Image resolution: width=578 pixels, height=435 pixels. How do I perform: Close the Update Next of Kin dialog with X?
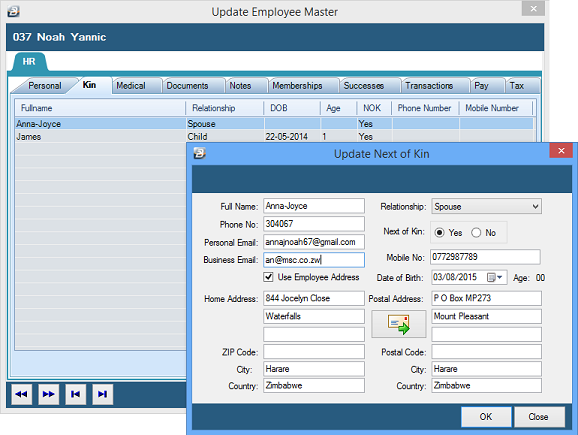(x=561, y=150)
